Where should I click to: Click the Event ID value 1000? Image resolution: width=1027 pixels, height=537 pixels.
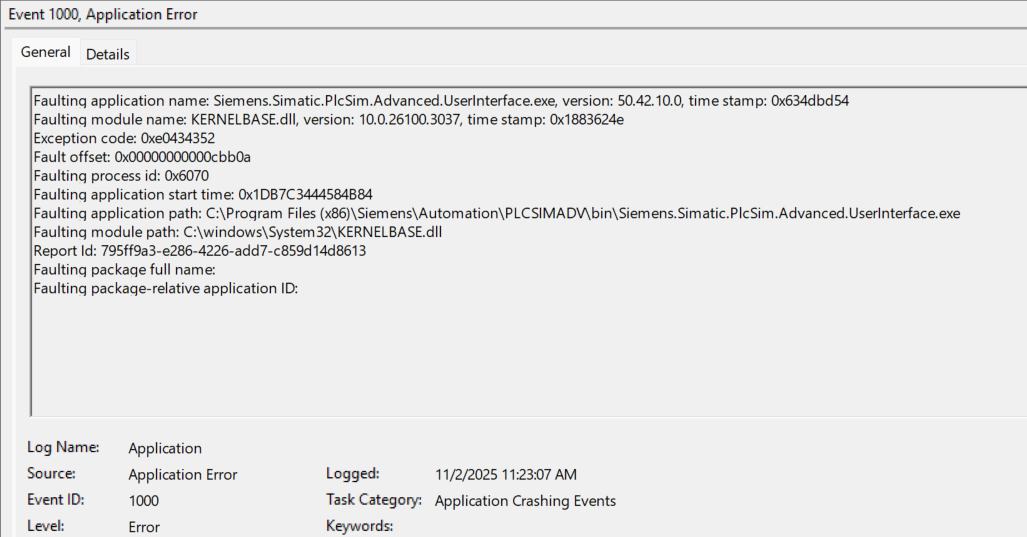pyautogui.click(x=144, y=501)
